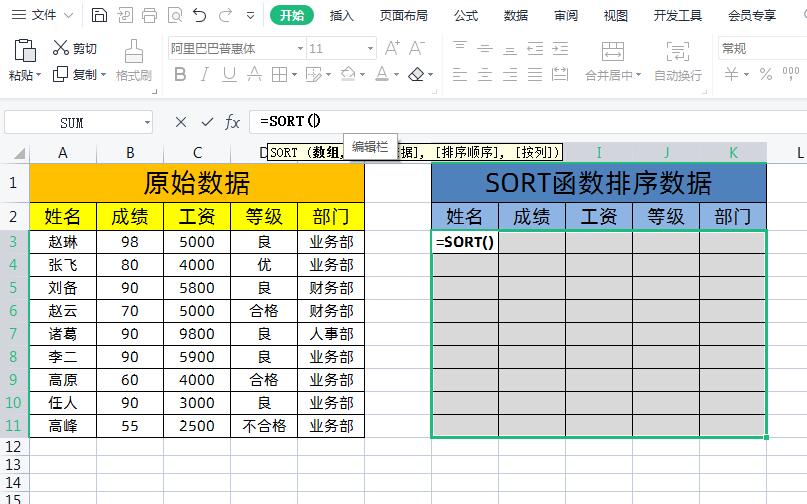Click the font color A icon
Screen dimensions: 807x504
click(x=382, y=75)
